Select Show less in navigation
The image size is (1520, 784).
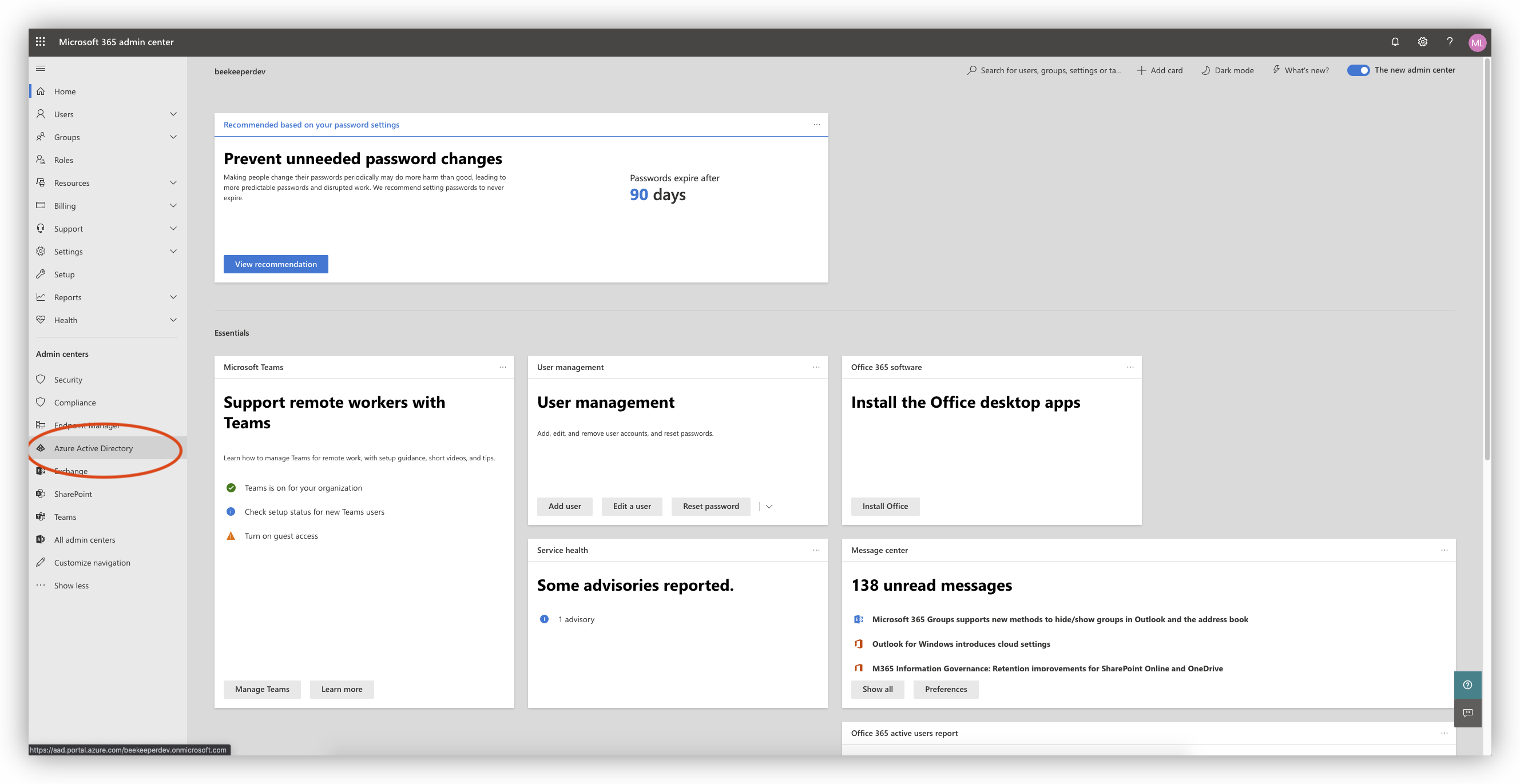click(x=108, y=585)
